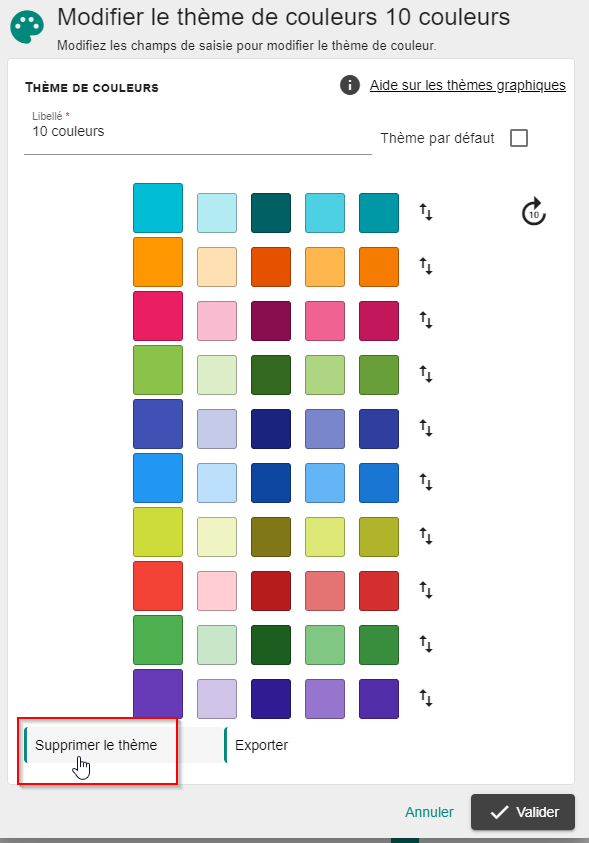Click the info icon beside the help link
Image resolution: width=589 pixels, height=843 pixels.
coord(349,85)
